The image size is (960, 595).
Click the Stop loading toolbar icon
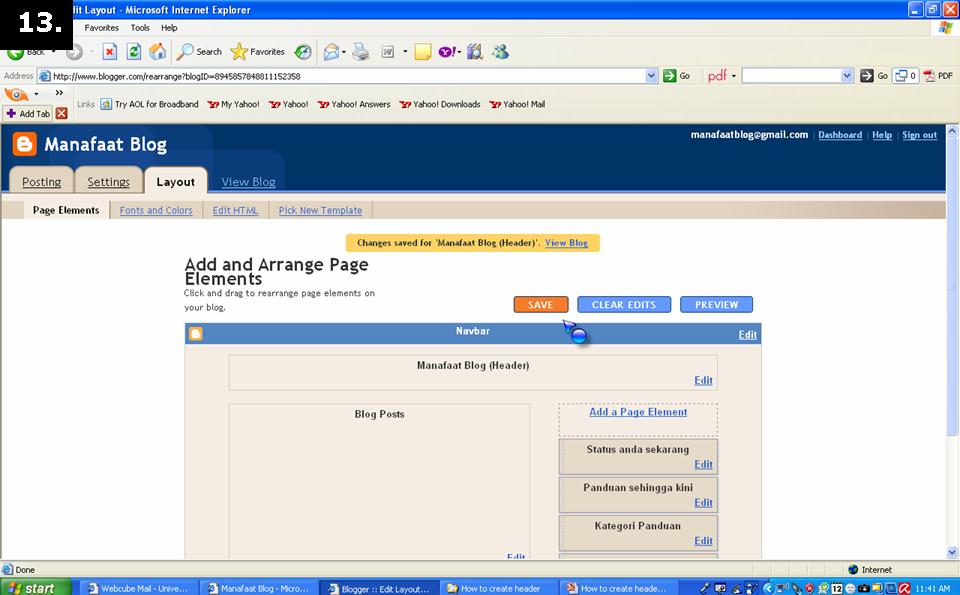110,52
